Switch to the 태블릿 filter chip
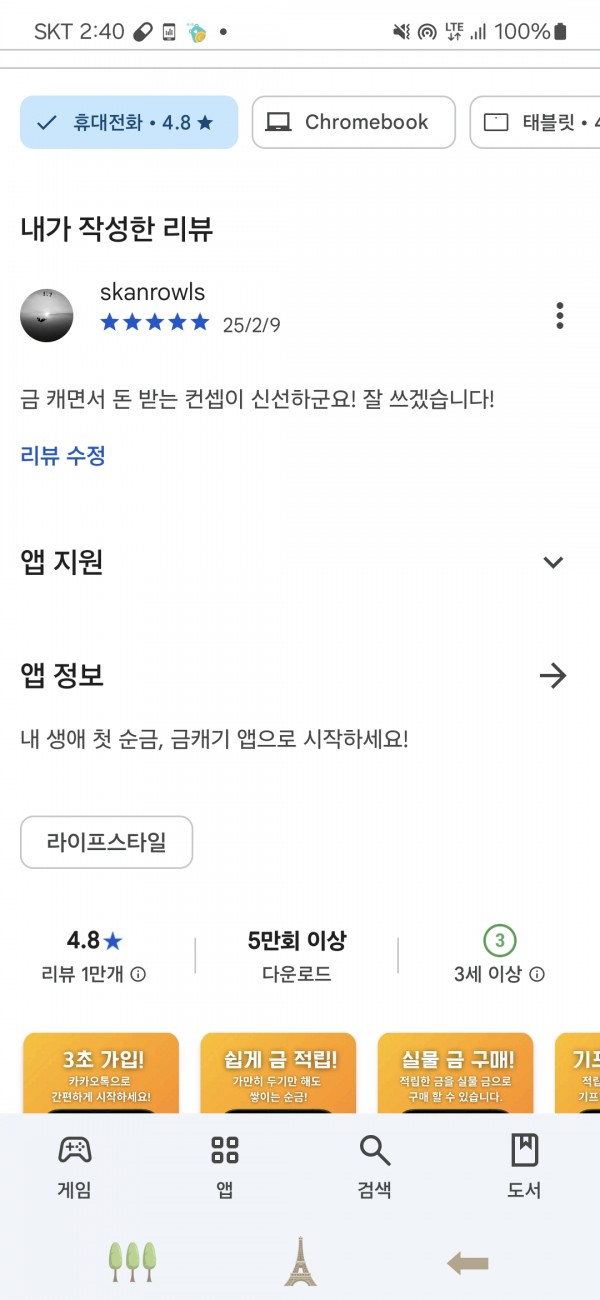This screenshot has height=1300, width=600. pos(535,122)
